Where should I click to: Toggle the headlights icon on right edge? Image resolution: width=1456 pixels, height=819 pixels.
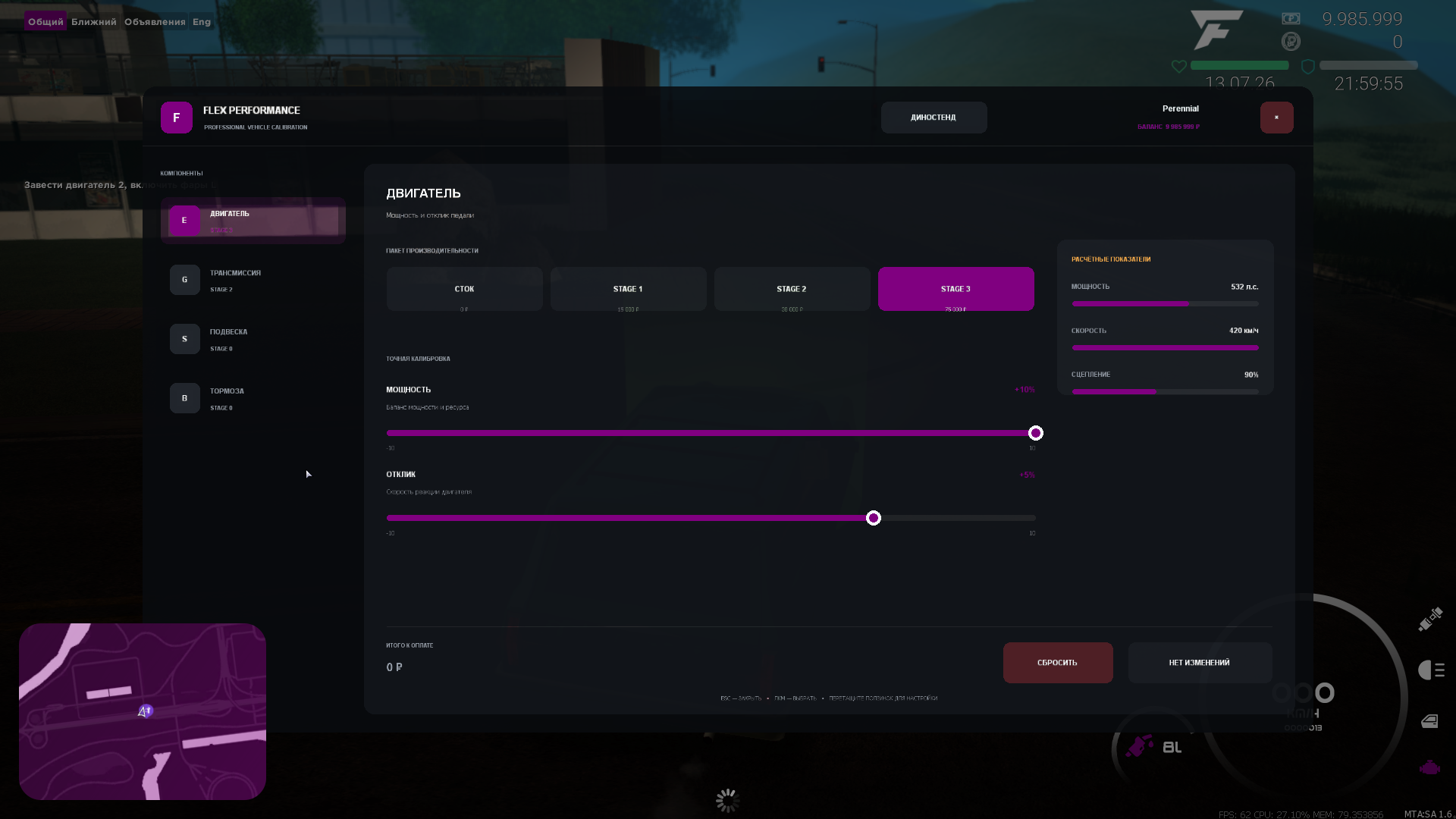coord(1431,670)
